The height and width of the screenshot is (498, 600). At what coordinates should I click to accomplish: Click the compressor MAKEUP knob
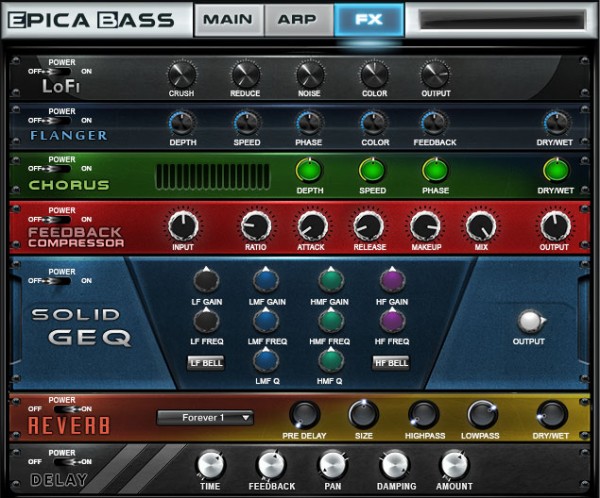pyautogui.click(x=425, y=225)
